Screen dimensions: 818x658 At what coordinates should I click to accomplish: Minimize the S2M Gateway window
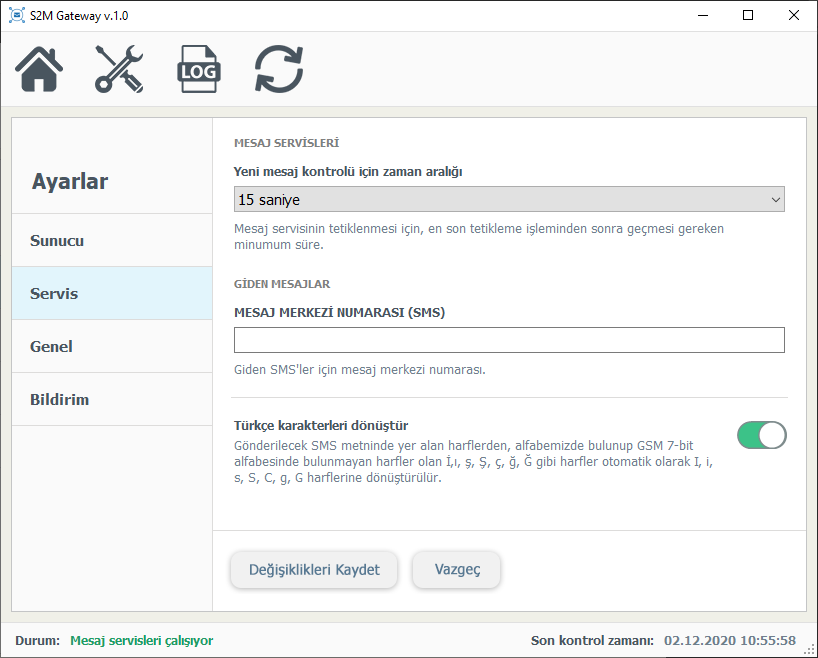701,16
